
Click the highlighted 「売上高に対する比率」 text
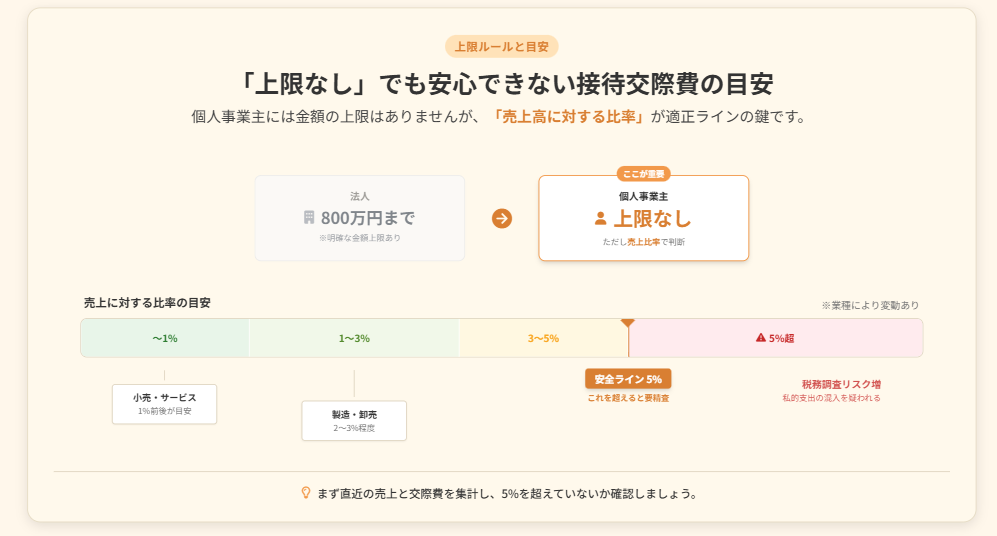pyautogui.click(x=569, y=116)
